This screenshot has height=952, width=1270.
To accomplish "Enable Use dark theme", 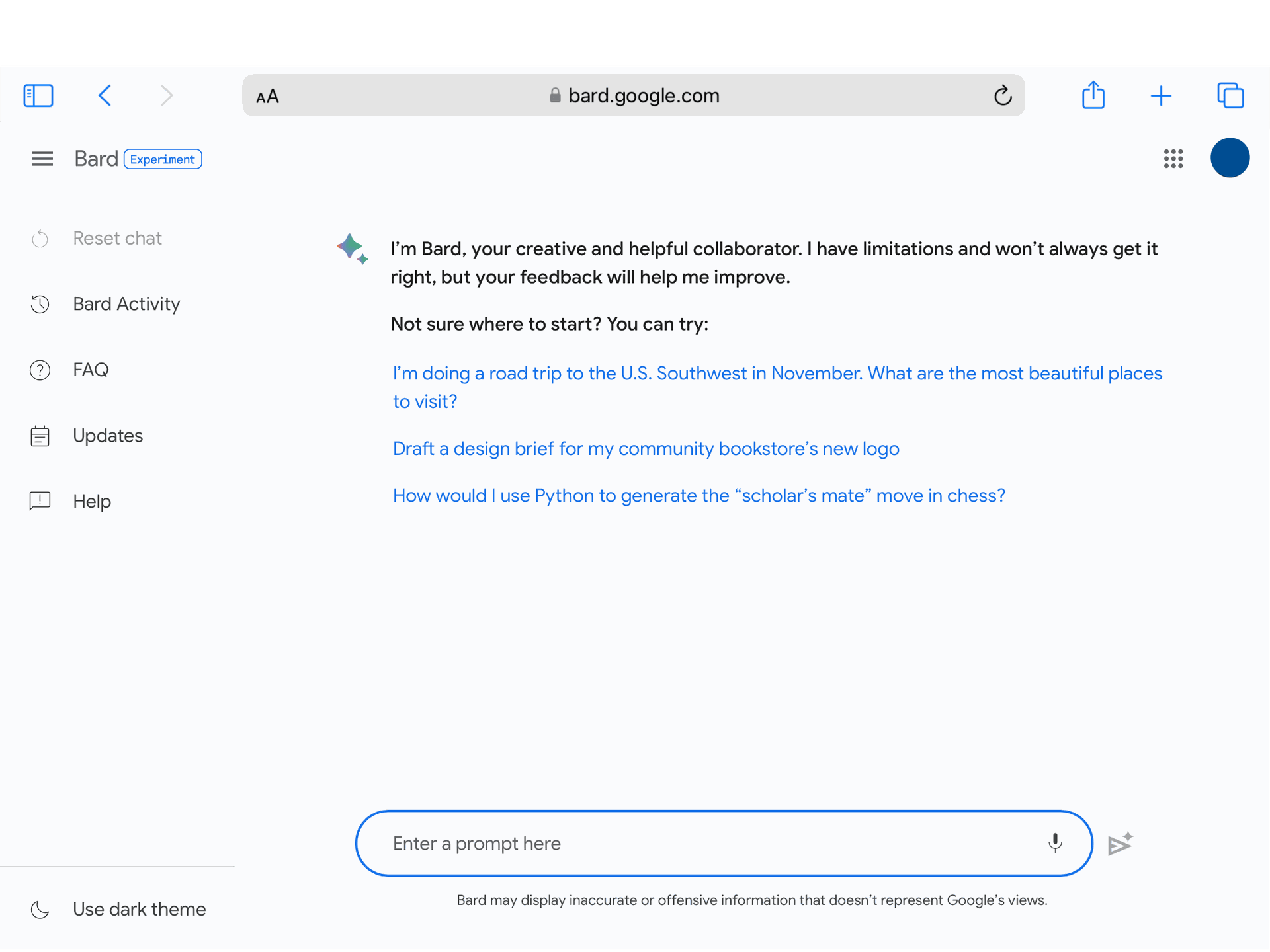I will (x=139, y=910).
